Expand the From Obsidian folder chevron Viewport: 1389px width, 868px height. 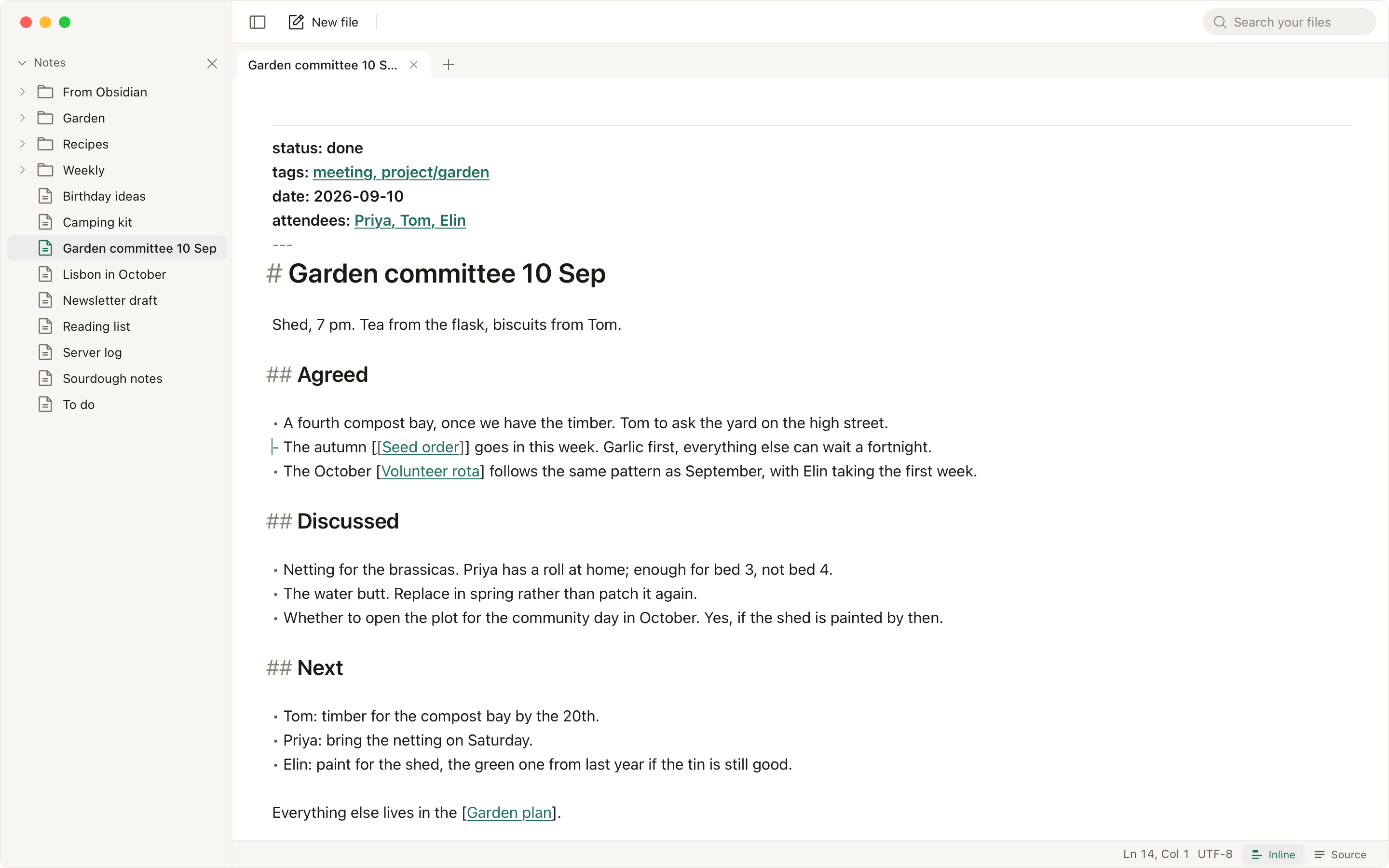(22, 92)
